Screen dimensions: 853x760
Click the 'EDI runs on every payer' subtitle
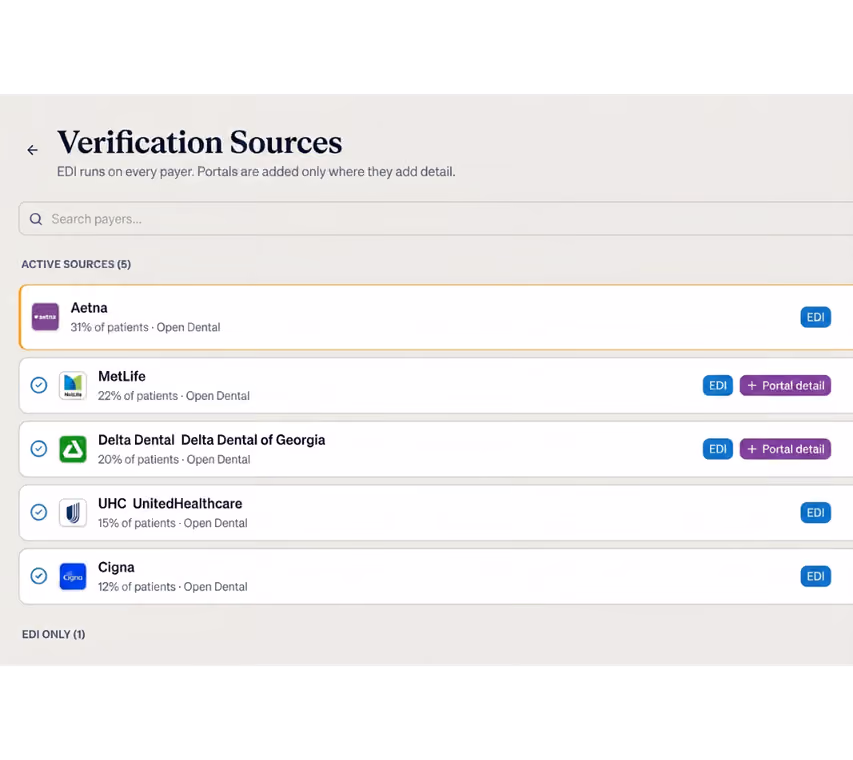(x=256, y=172)
